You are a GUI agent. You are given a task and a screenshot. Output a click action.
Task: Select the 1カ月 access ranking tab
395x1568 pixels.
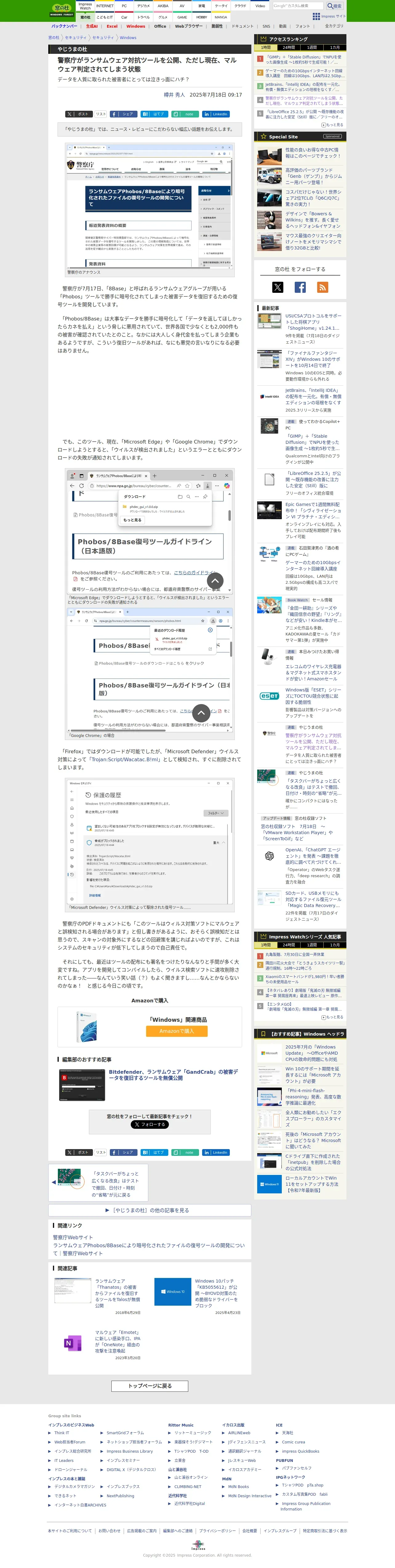pyautogui.click(x=335, y=47)
